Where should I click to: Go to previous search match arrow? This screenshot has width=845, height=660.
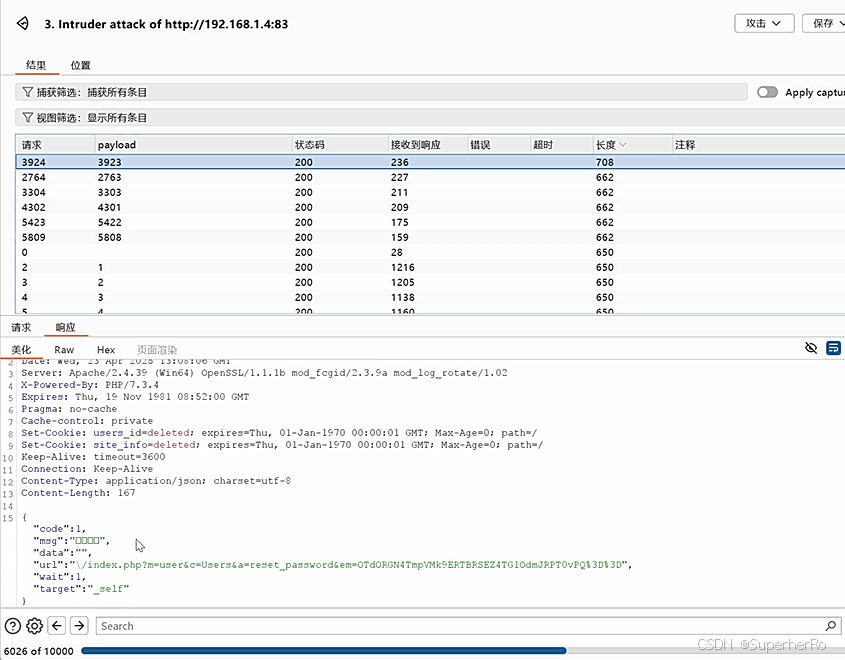(x=57, y=626)
